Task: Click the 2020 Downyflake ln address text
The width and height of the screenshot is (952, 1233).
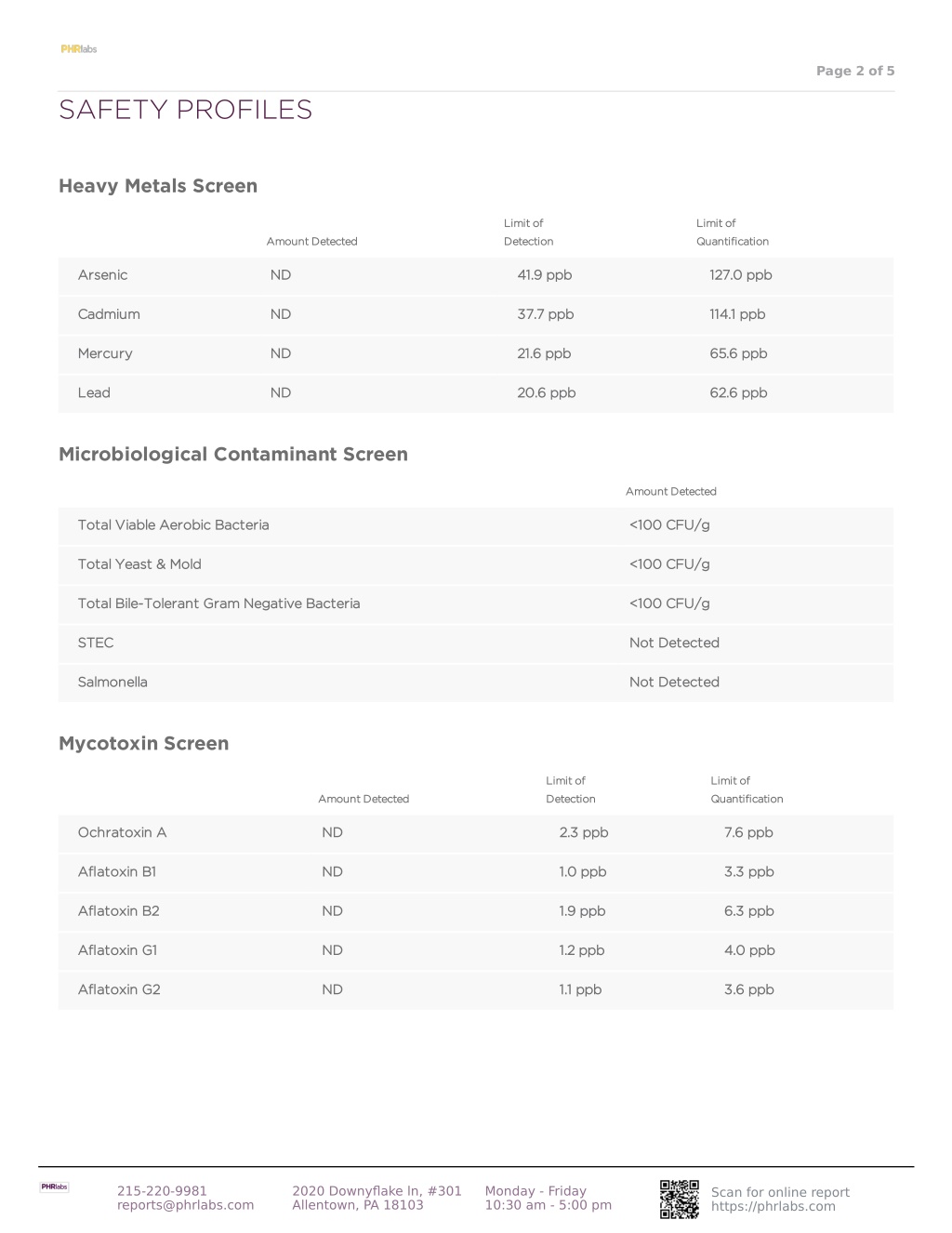Action: [x=377, y=1191]
